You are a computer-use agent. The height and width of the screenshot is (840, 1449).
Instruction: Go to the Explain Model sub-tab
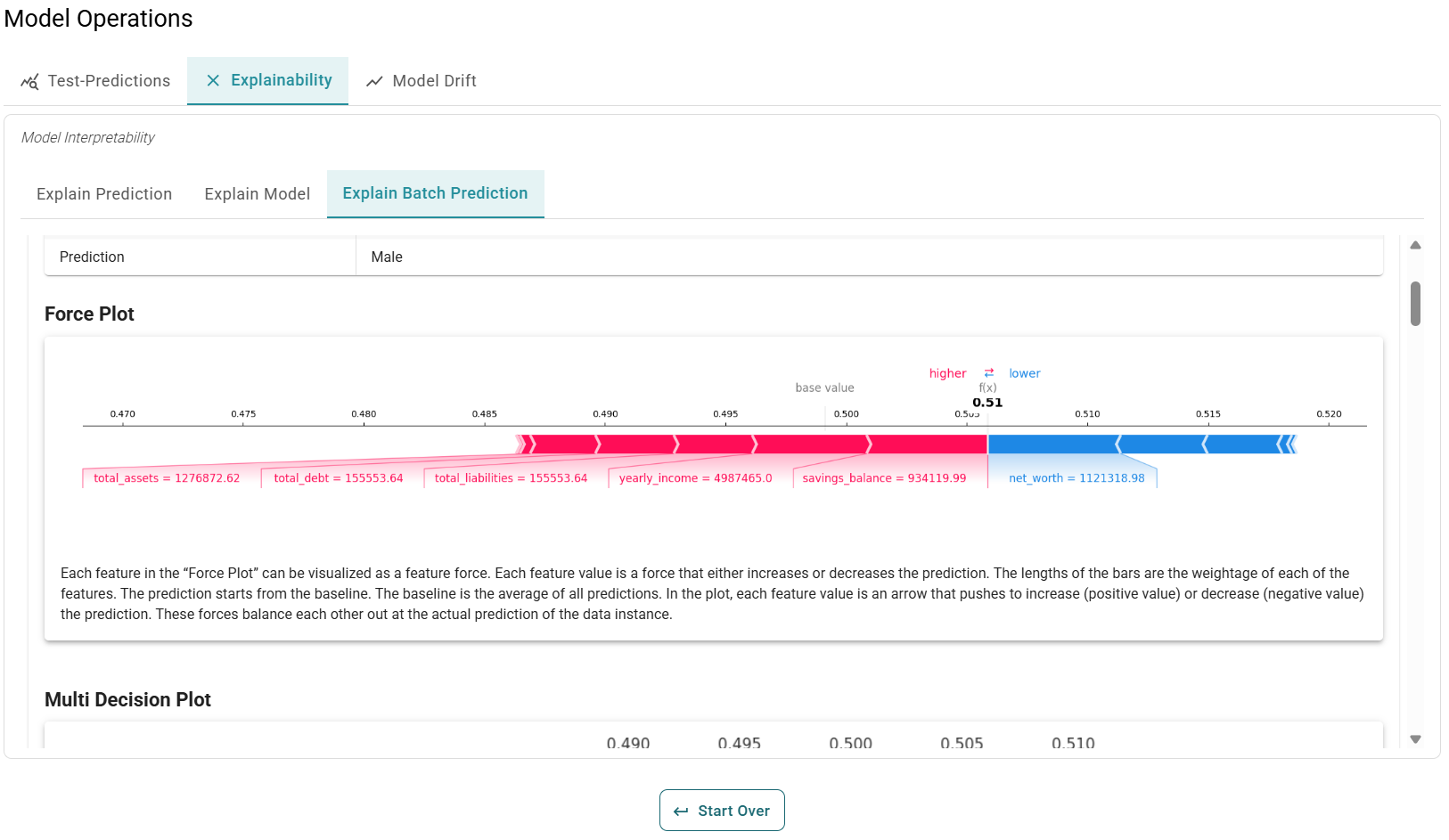(257, 194)
